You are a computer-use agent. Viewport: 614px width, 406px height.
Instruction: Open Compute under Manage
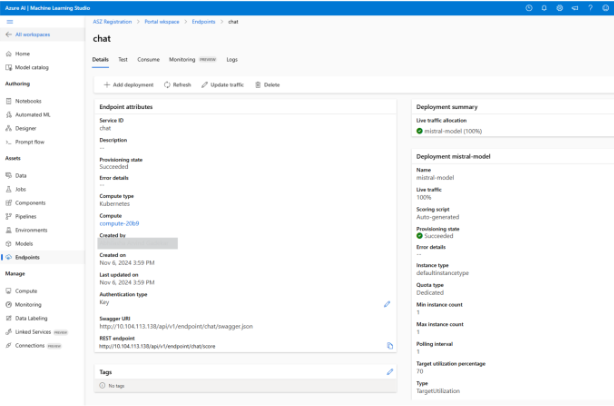(x=21, y=291)
